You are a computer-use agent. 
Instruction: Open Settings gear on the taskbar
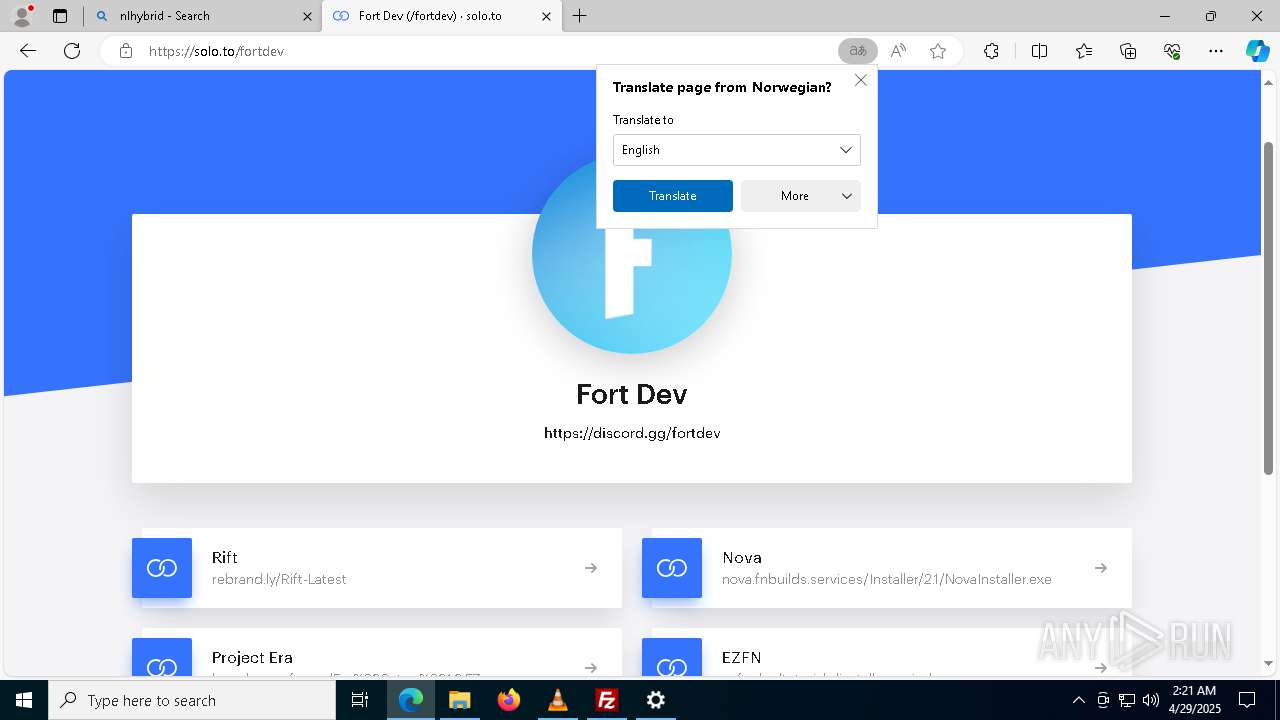[x=655, y=700]
